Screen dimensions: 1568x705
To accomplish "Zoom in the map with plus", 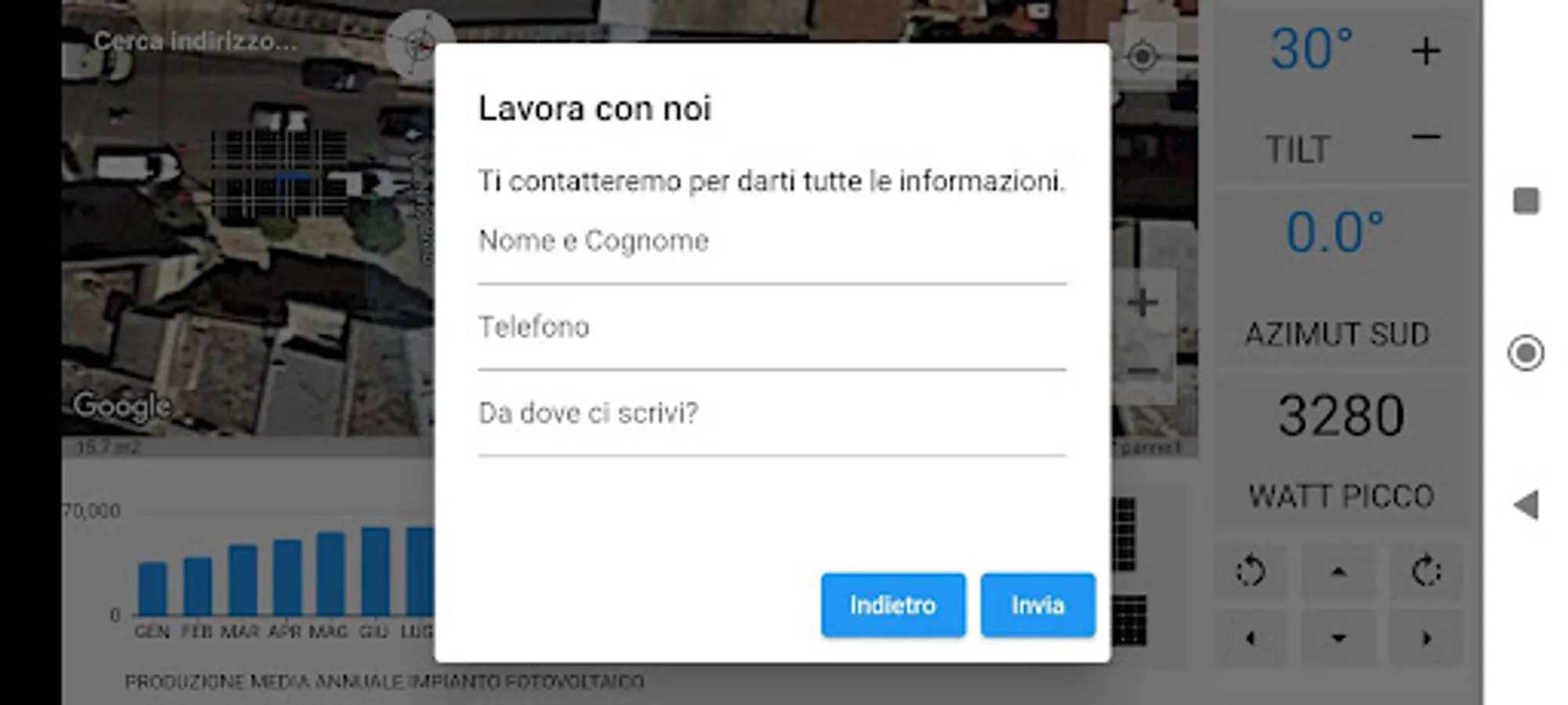I will pyautogui.click(x=1143, y=303).
